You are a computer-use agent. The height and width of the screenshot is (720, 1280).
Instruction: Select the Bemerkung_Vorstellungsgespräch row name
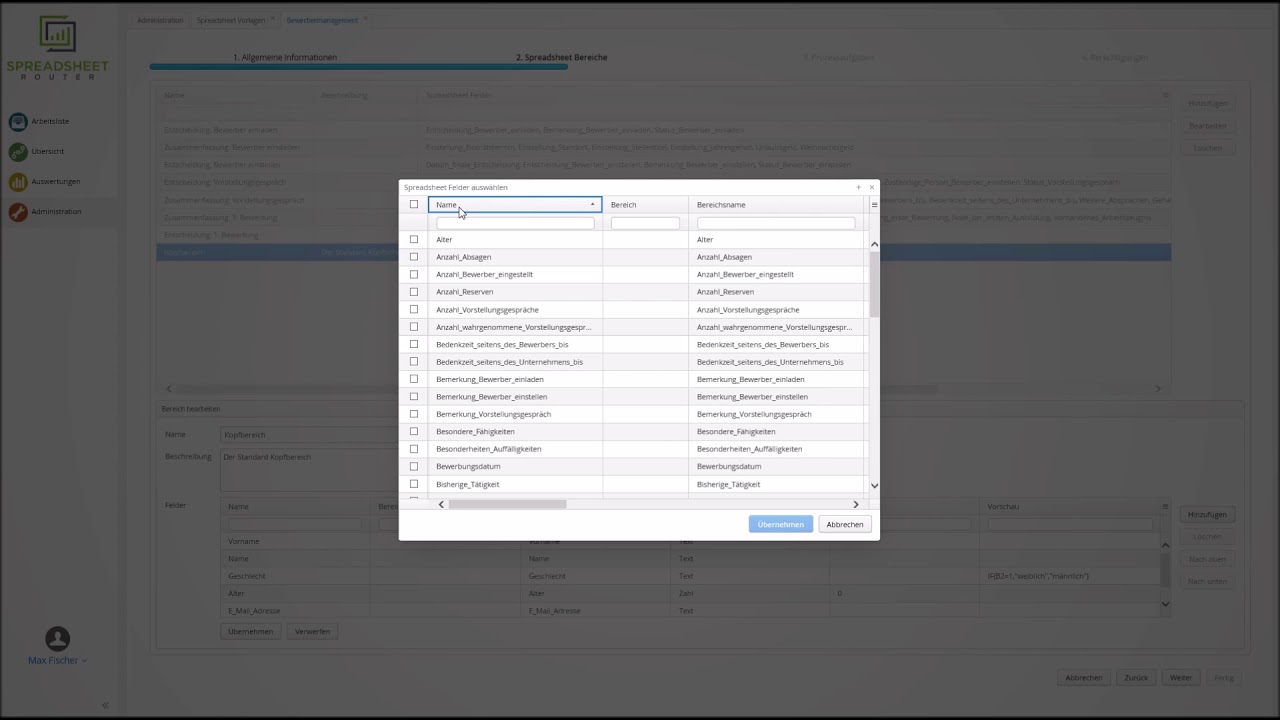(x=493, y=414)
